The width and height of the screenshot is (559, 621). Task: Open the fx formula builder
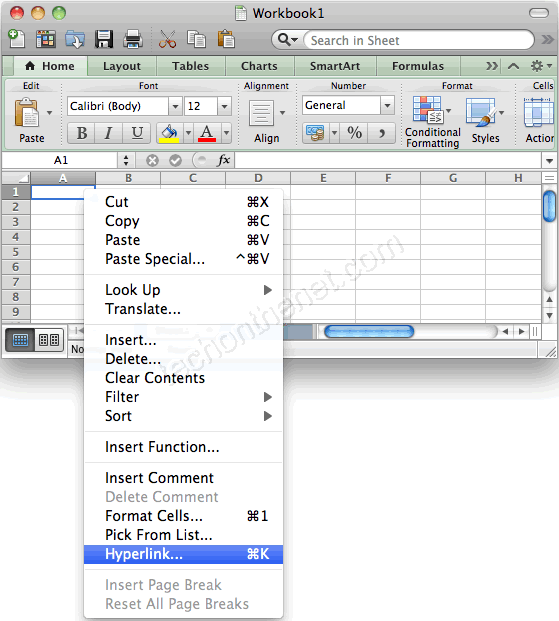click(x=224, y=160)
